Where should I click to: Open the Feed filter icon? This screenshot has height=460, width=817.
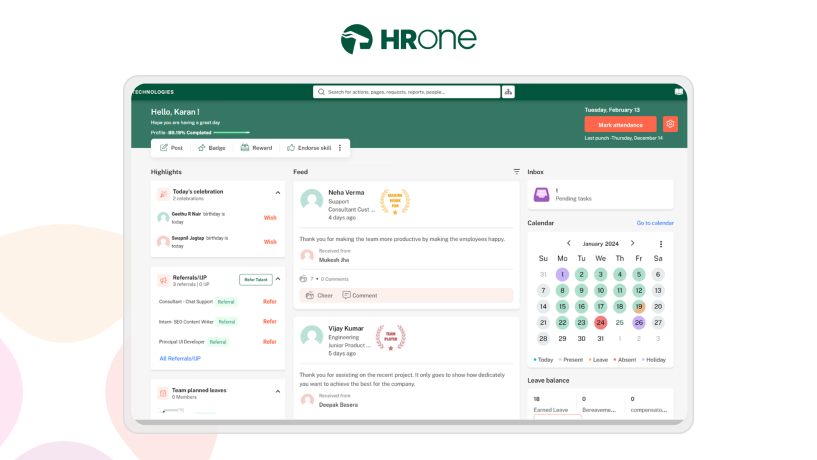pos(516,171)
